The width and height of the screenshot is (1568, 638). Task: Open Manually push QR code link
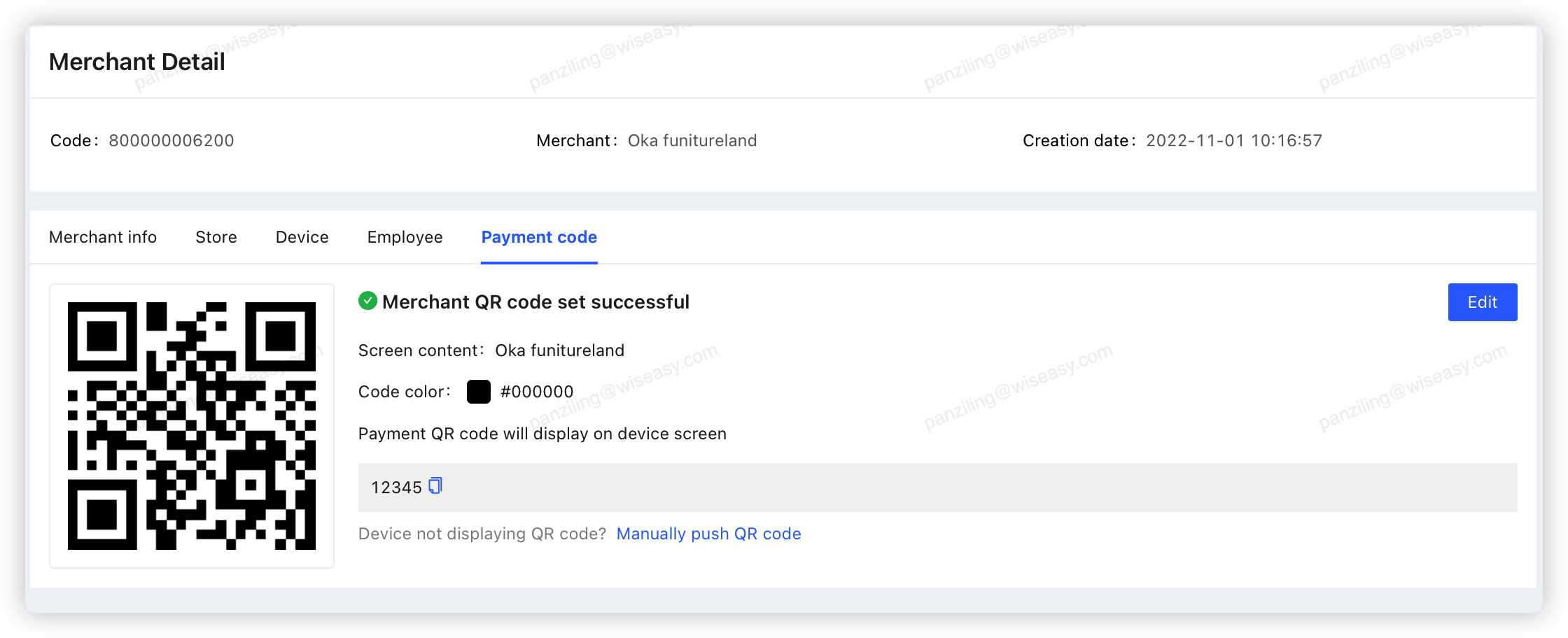[708, 533]
